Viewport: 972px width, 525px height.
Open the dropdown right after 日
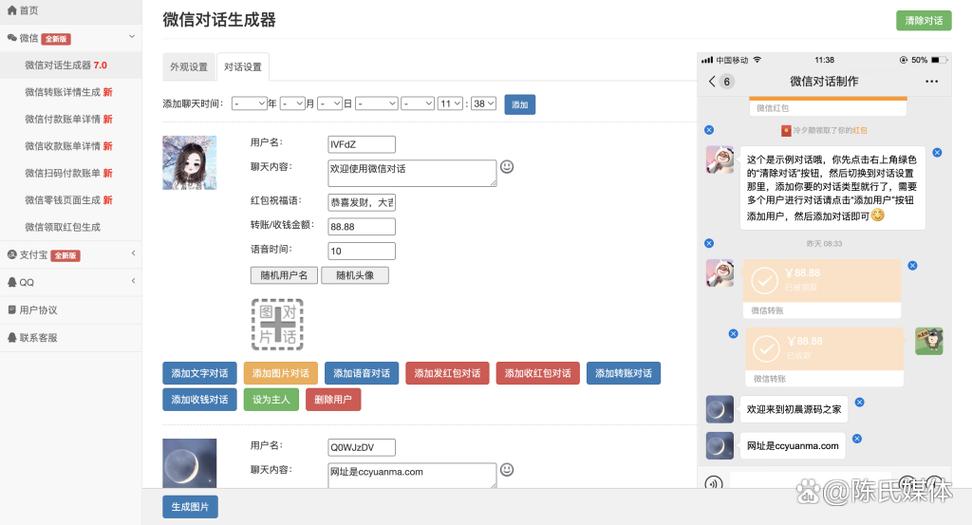(376, 104)
